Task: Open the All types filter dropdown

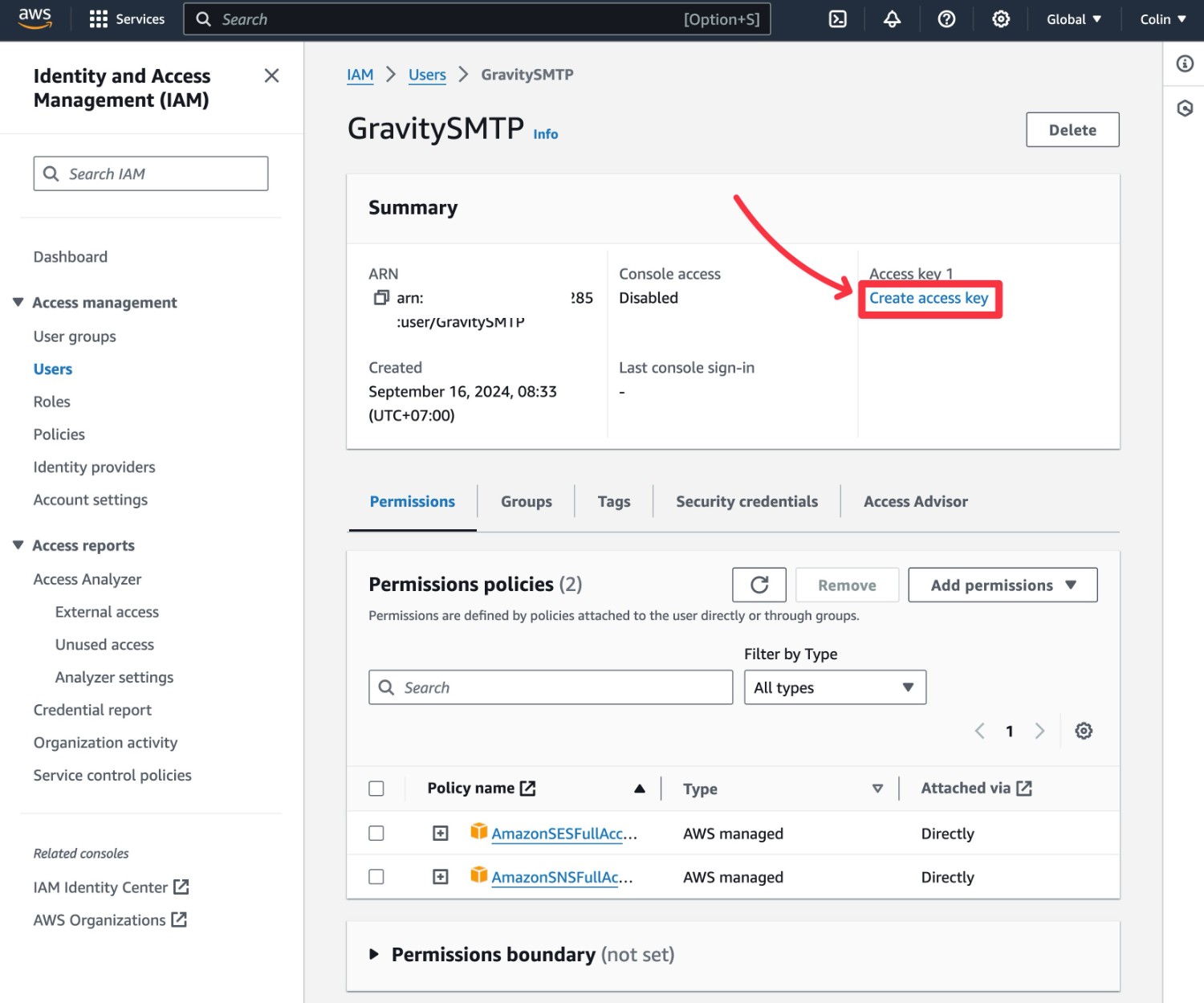Action: click(835, 687)
